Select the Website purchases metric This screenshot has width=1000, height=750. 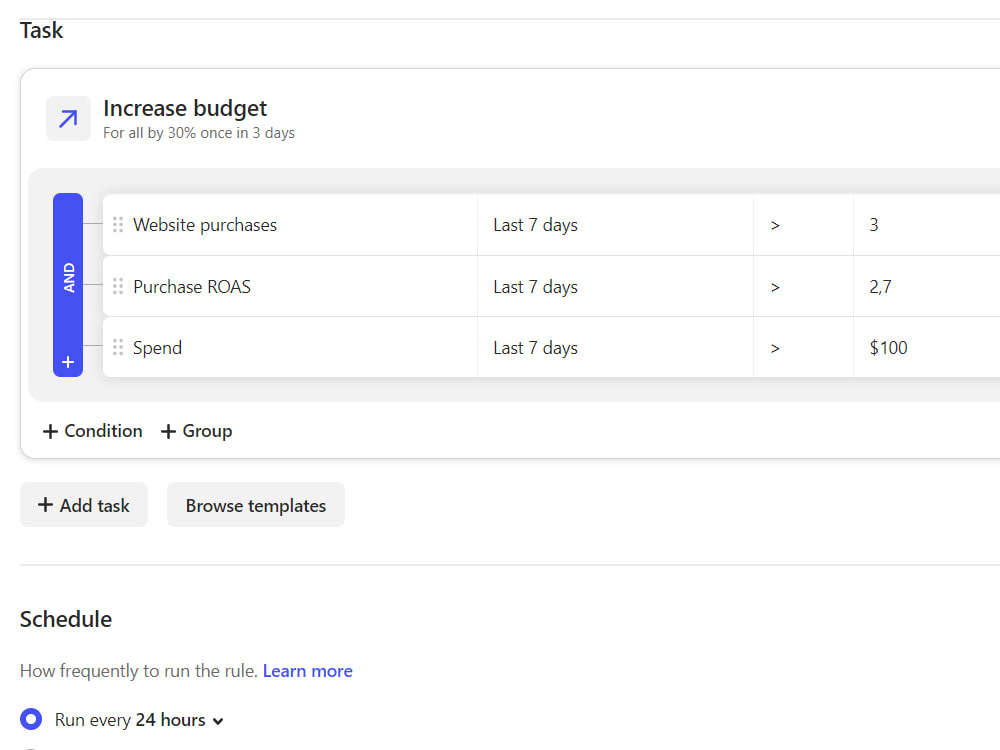point(205,224)
